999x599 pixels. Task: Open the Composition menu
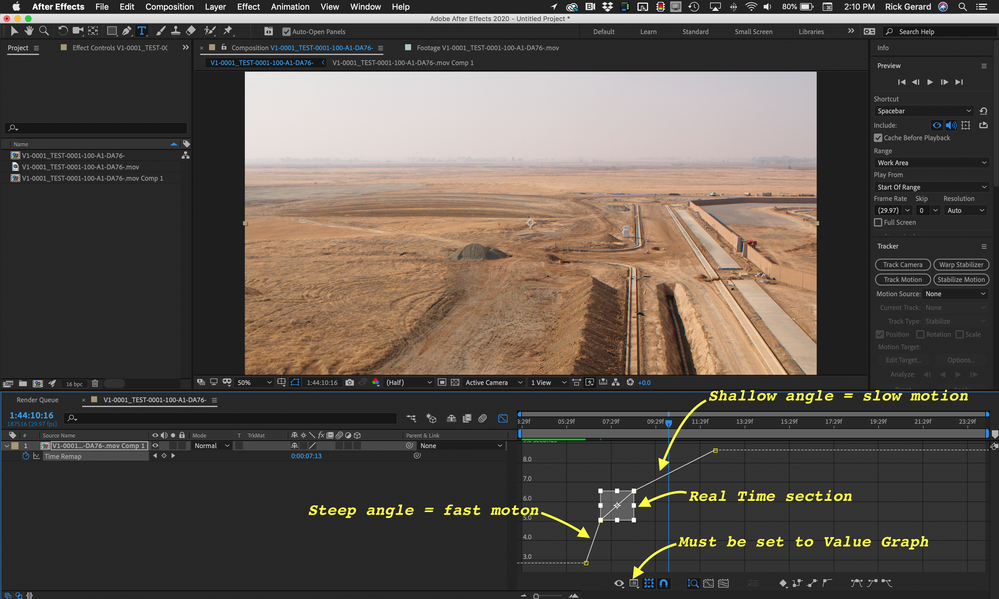[x=169, y=7]
